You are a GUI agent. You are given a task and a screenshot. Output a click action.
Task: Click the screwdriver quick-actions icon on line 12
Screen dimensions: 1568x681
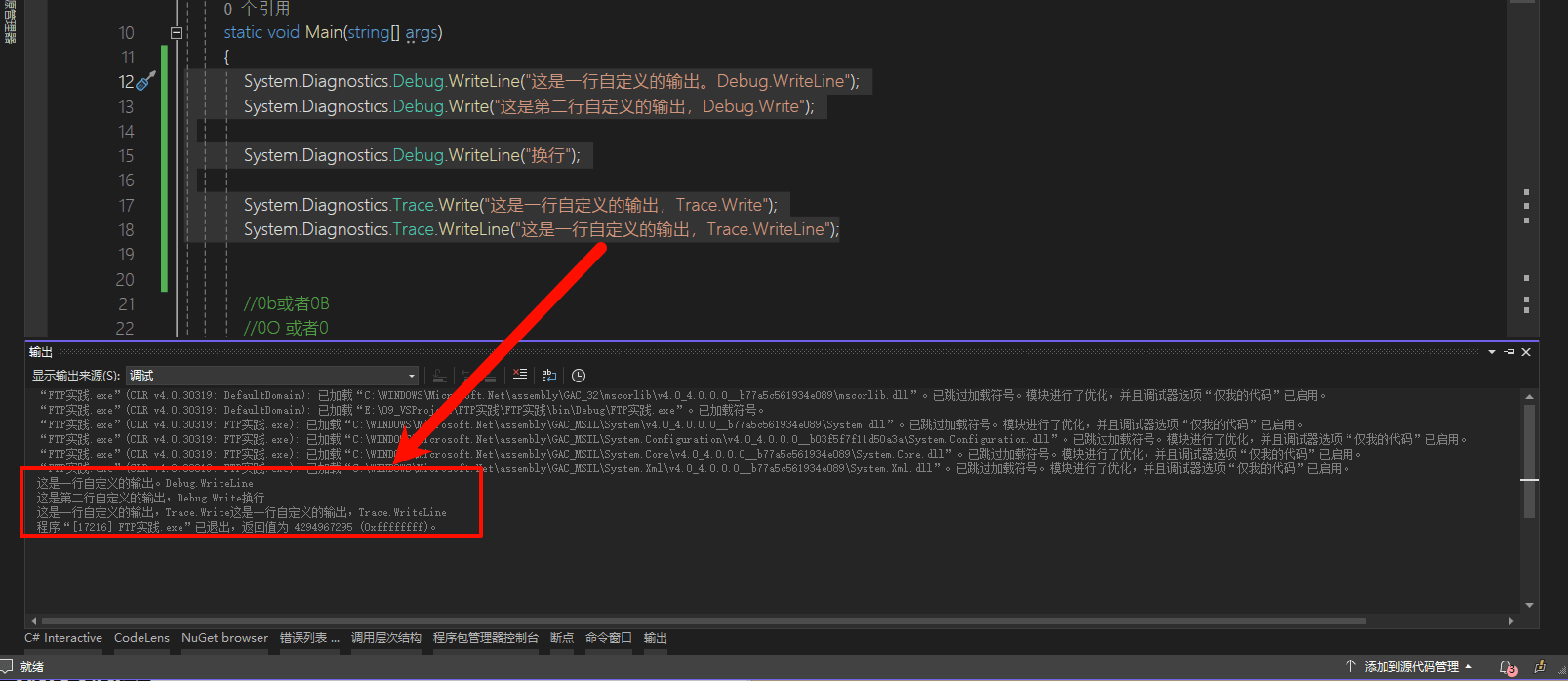tap(145, 82)
